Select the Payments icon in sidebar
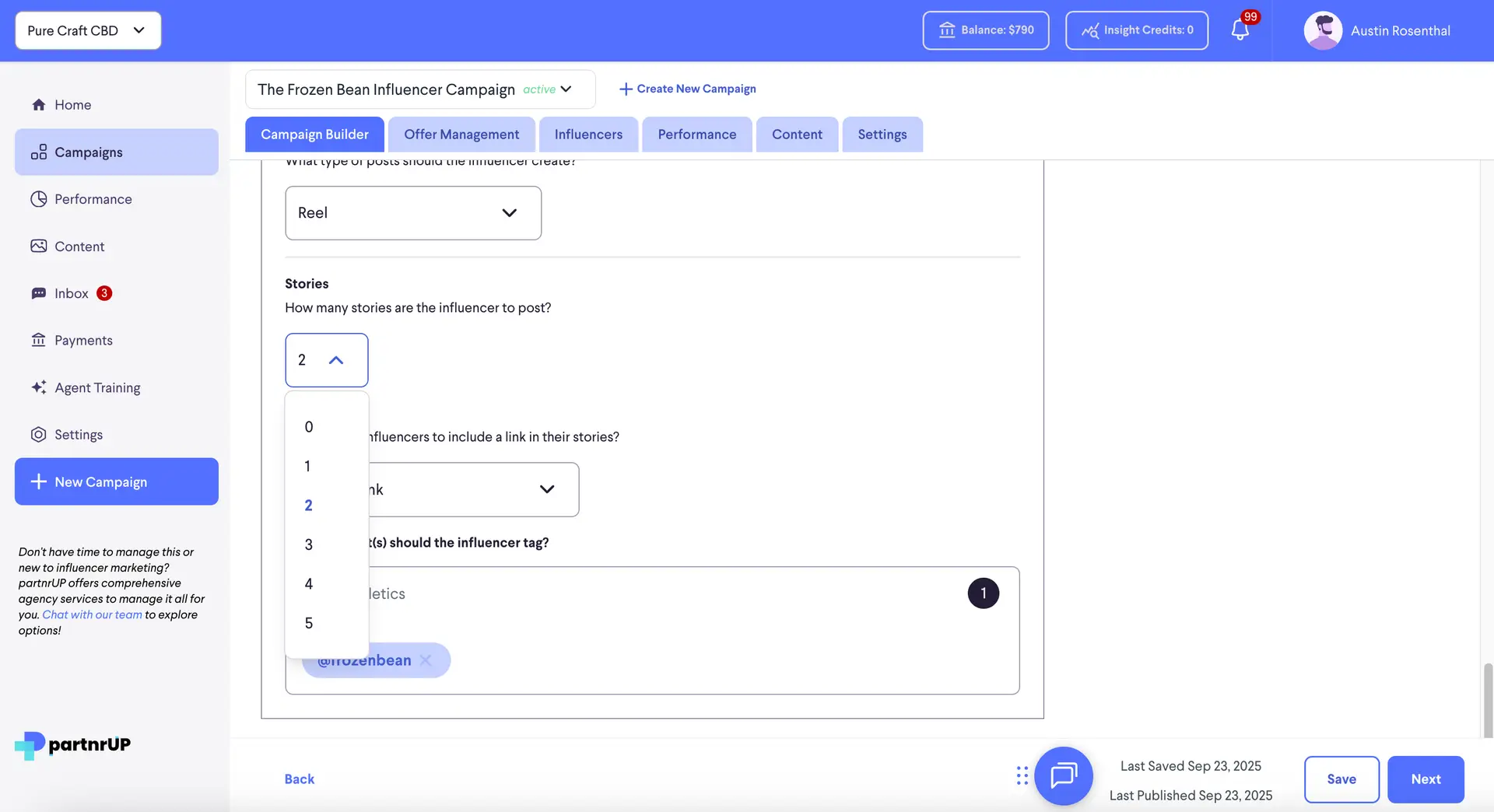The height and width of the screenshot is (812, 1494). click(x=38, y=340)
